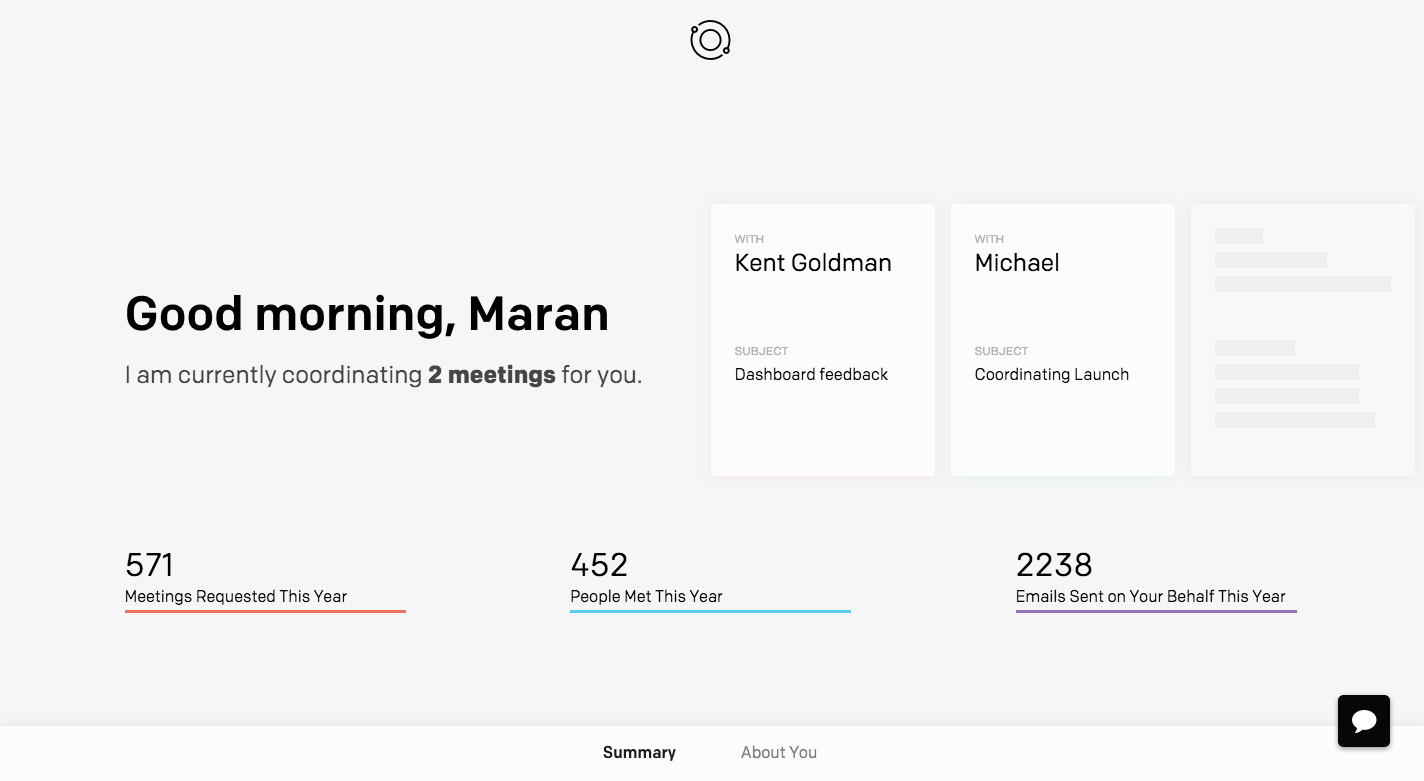Click the orange bar under Meetings Requested
The width and height of the screenshot is (1424, 781).
point(265,611)
